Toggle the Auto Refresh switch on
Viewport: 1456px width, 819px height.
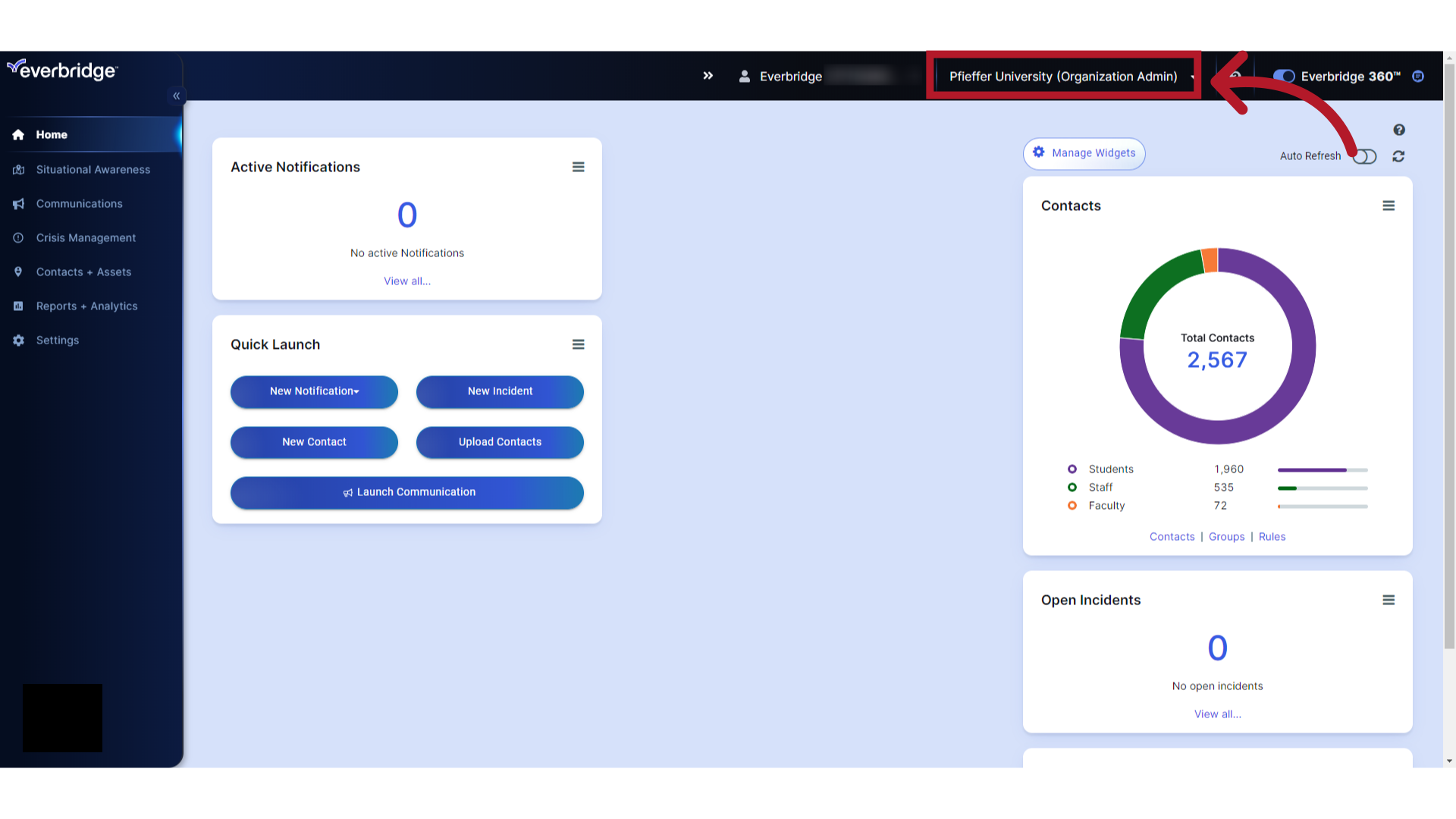pos(1365,156)
